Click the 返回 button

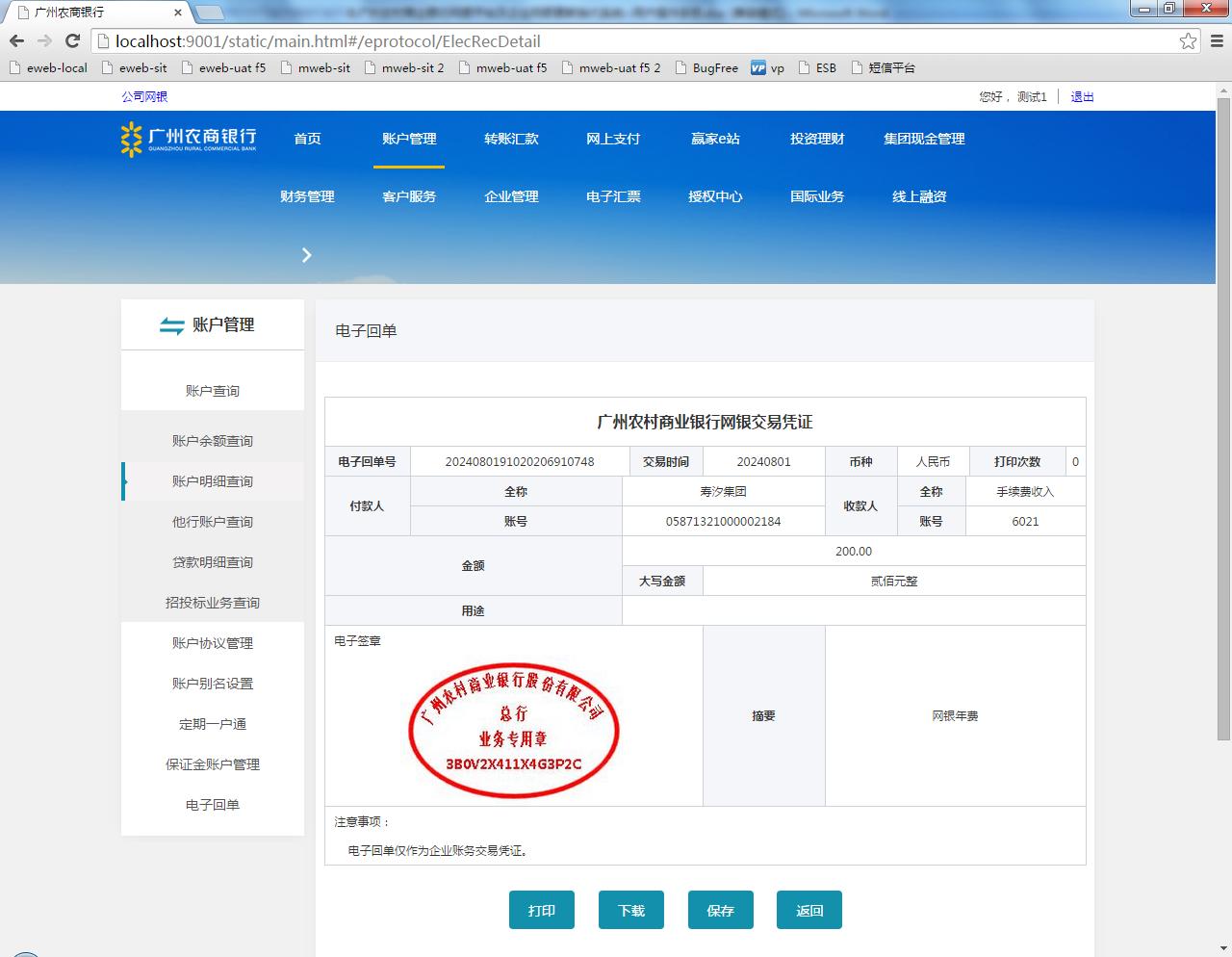point(809,910)
